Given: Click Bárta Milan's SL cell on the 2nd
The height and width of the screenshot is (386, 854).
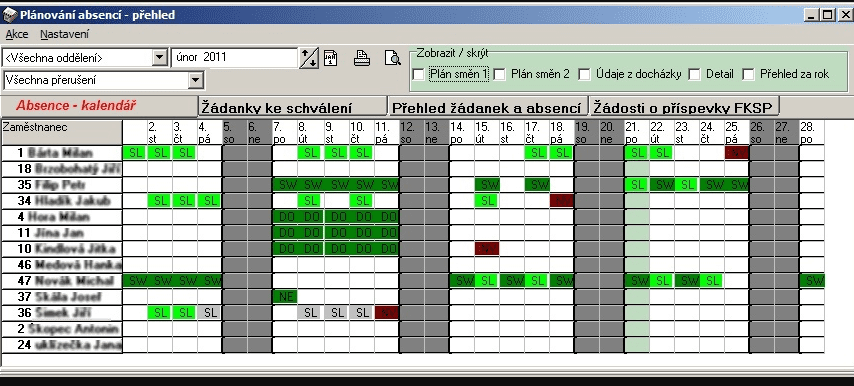Looking at the screenshot, I should point(160,153).
